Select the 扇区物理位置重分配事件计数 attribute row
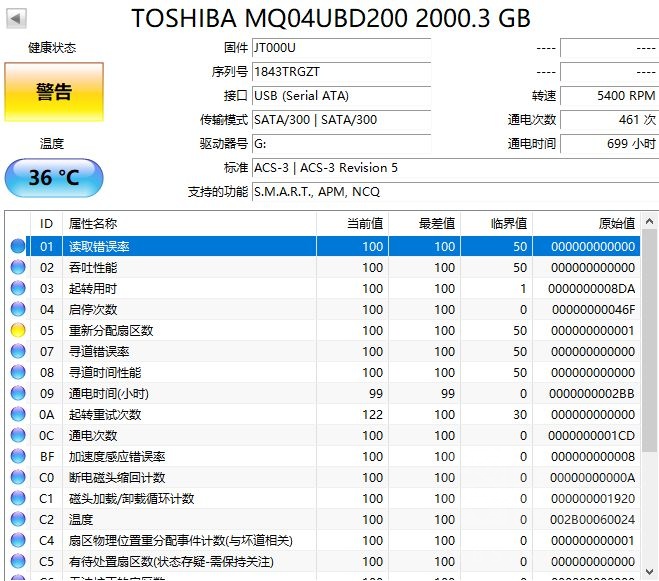 (323, 541)
